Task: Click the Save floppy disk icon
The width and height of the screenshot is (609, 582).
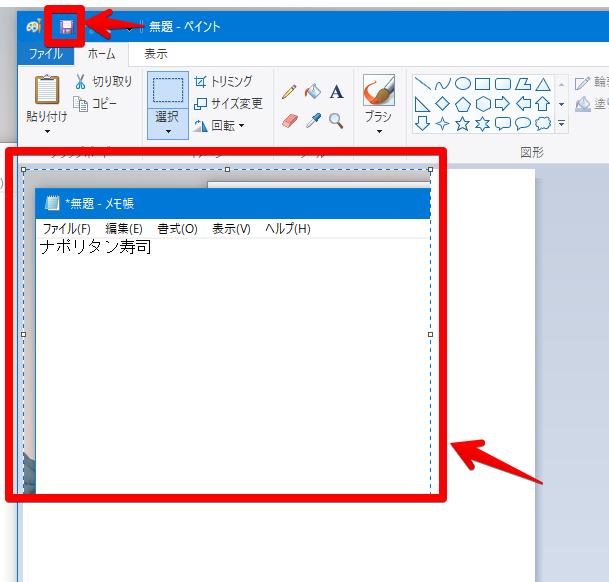Action: (66, 27)
